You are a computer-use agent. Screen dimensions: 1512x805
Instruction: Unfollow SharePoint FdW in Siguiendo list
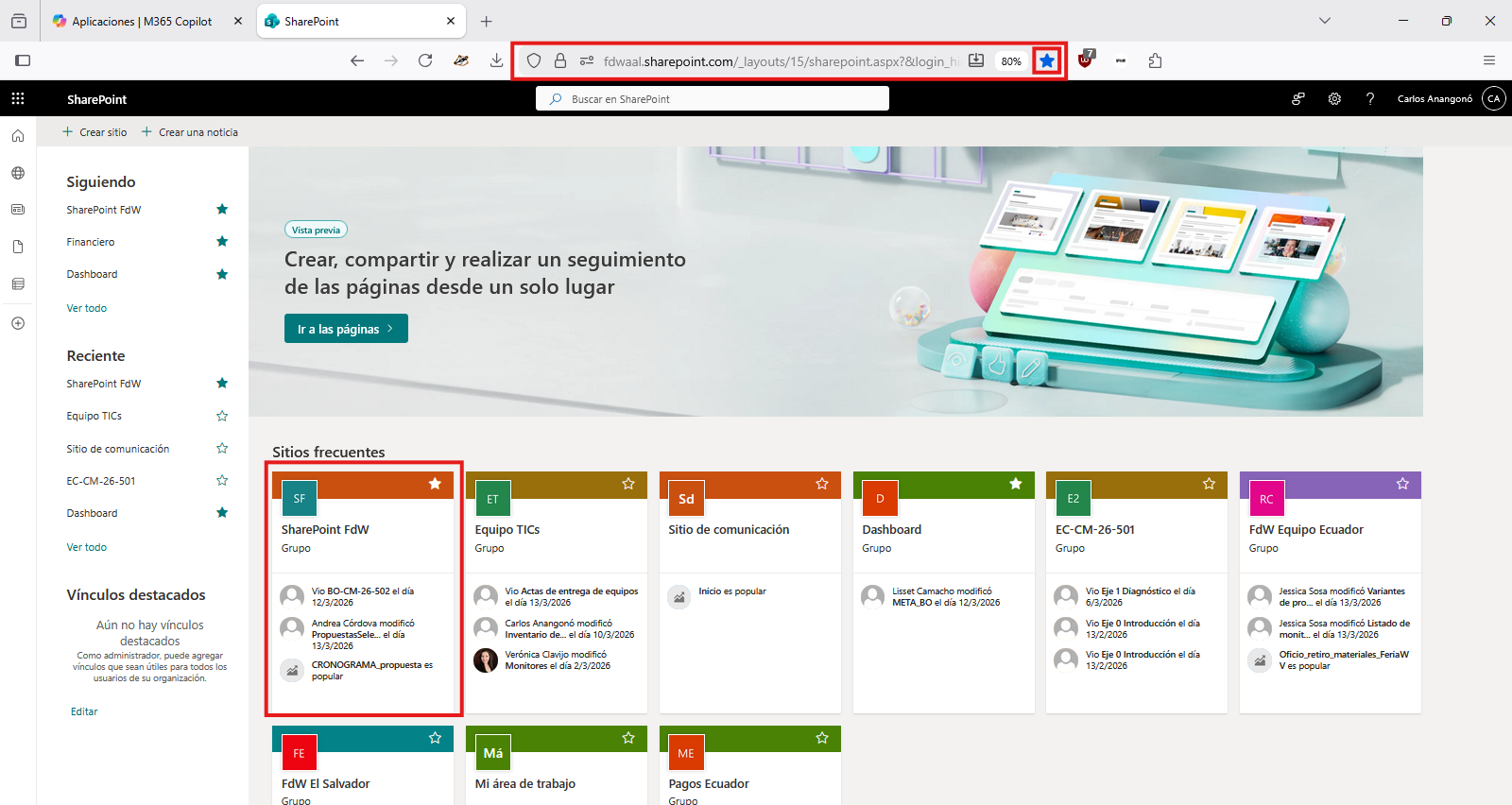(222, 209)
